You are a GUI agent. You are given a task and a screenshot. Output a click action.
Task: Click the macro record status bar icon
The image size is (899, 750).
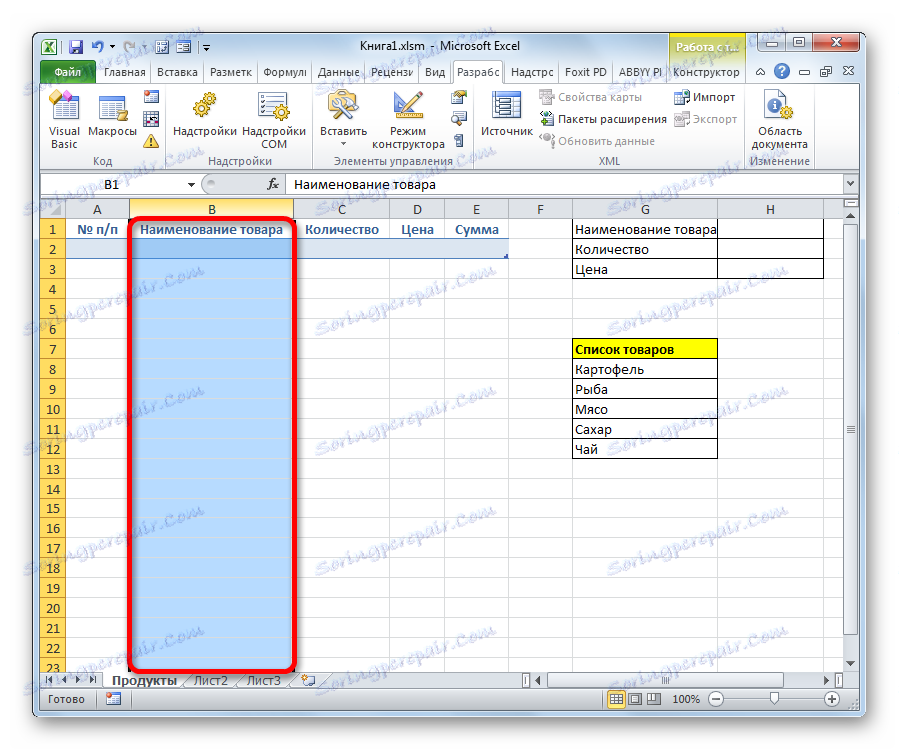point(114,699)
